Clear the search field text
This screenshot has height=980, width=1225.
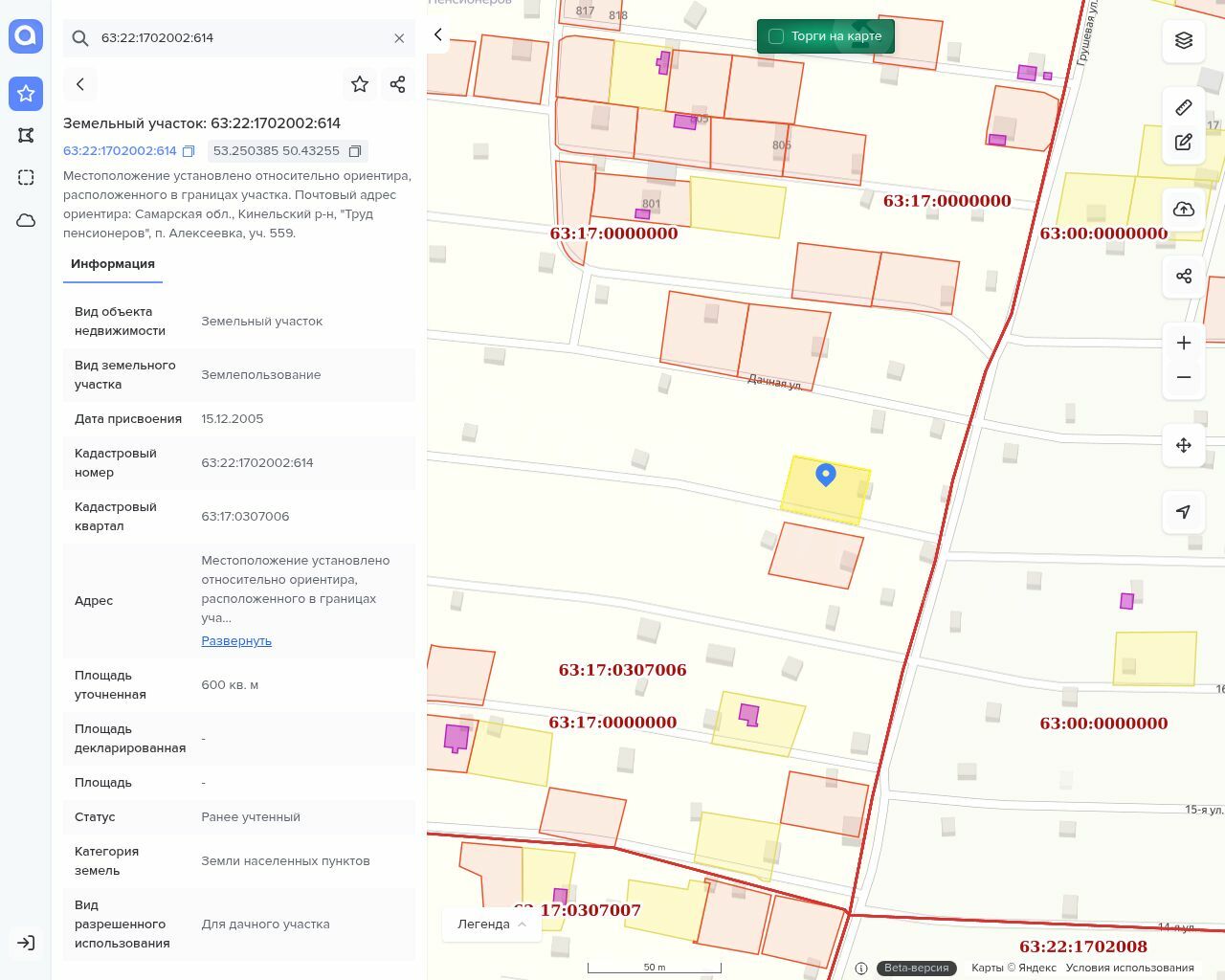point(399,38)
